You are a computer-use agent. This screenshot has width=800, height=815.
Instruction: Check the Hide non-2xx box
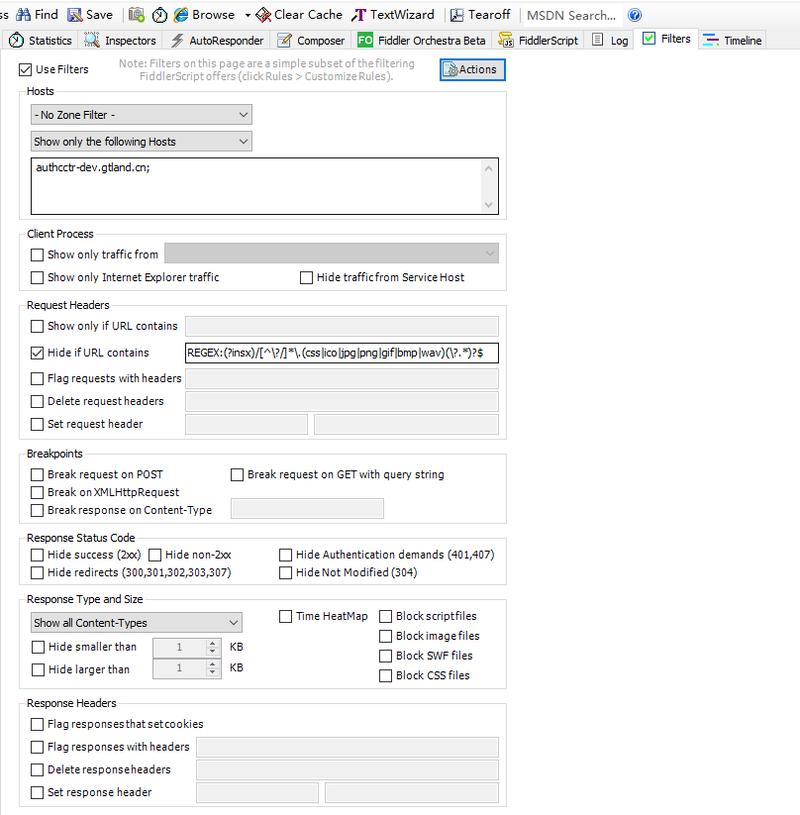click(155, 555)
